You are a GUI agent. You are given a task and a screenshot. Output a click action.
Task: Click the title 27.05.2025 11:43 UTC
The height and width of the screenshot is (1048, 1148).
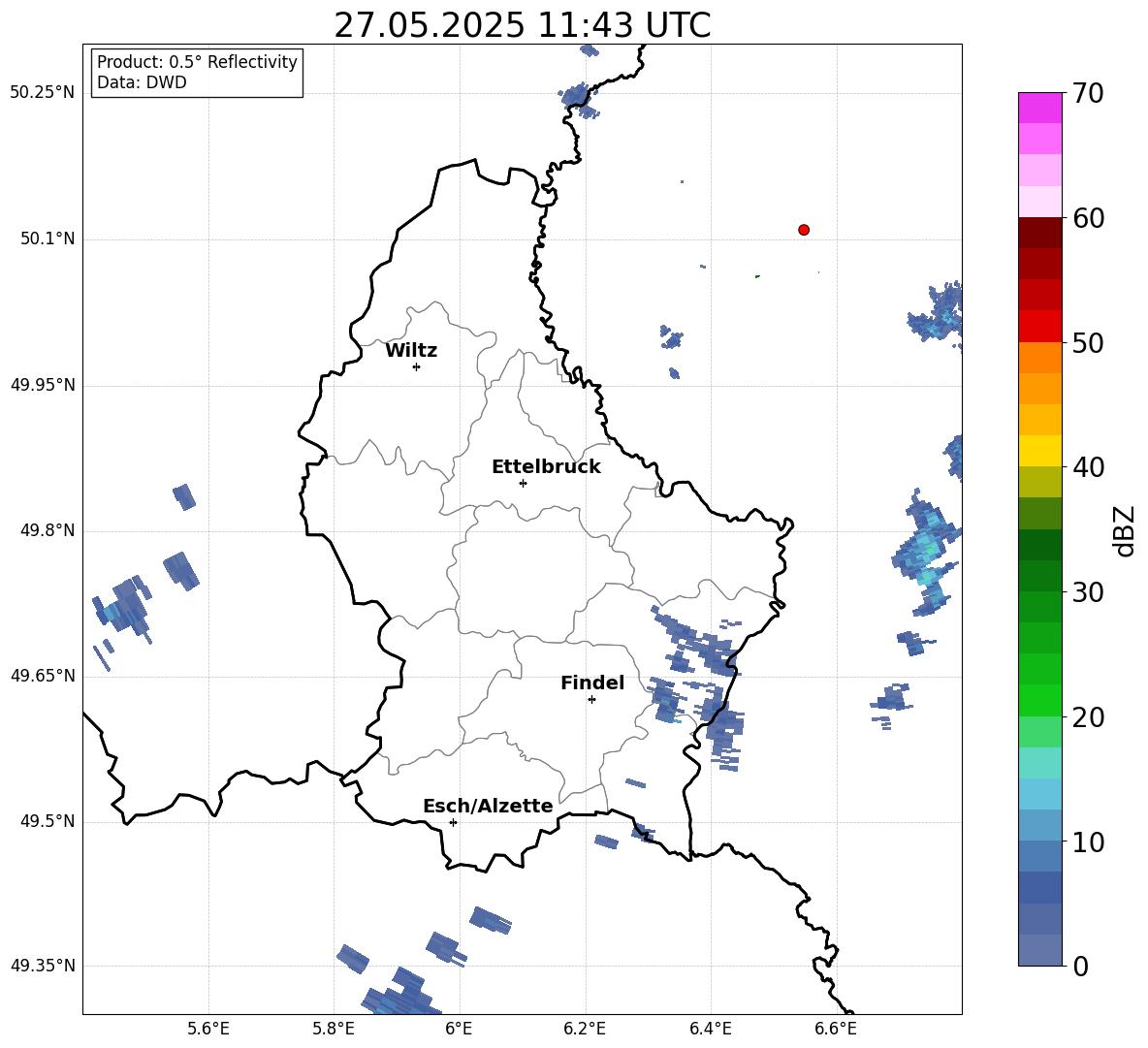(522, 25)
